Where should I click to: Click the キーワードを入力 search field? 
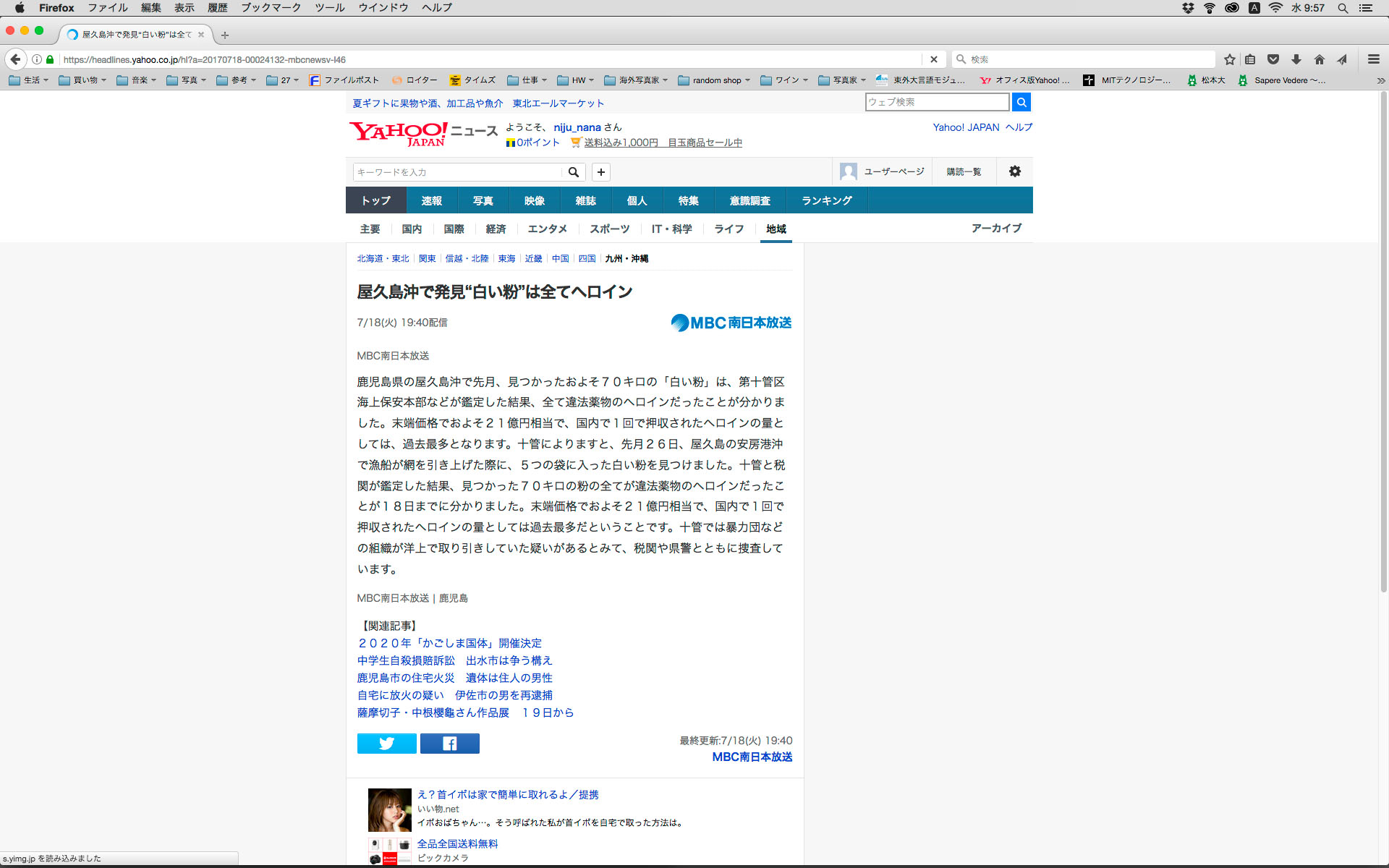tap(457, 172)
